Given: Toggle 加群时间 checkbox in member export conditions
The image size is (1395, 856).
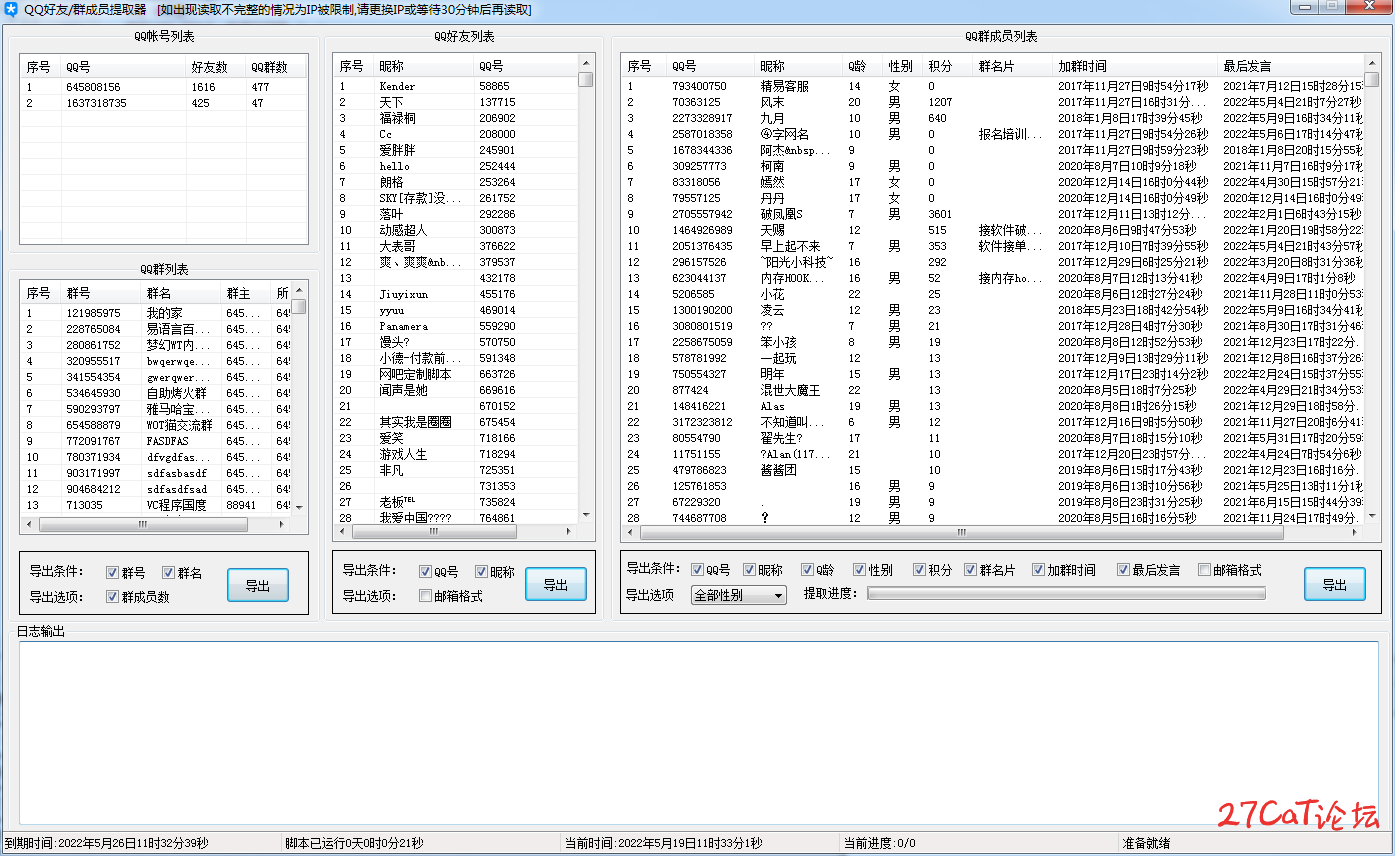Looking at the screenshot, I should click(1039, 570).
